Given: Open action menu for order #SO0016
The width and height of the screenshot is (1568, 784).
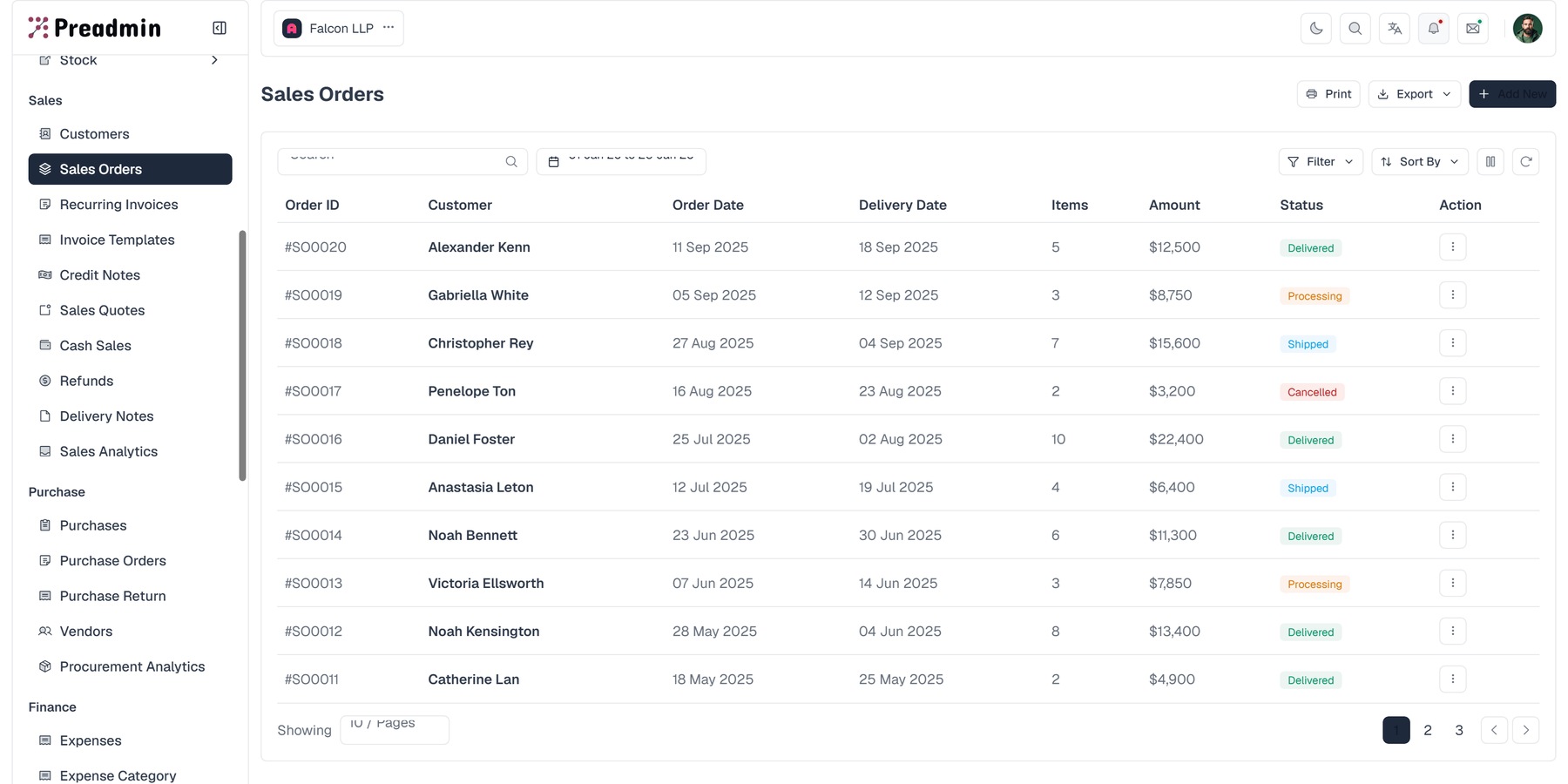Looking at the screenshot, I should 1453,438.
